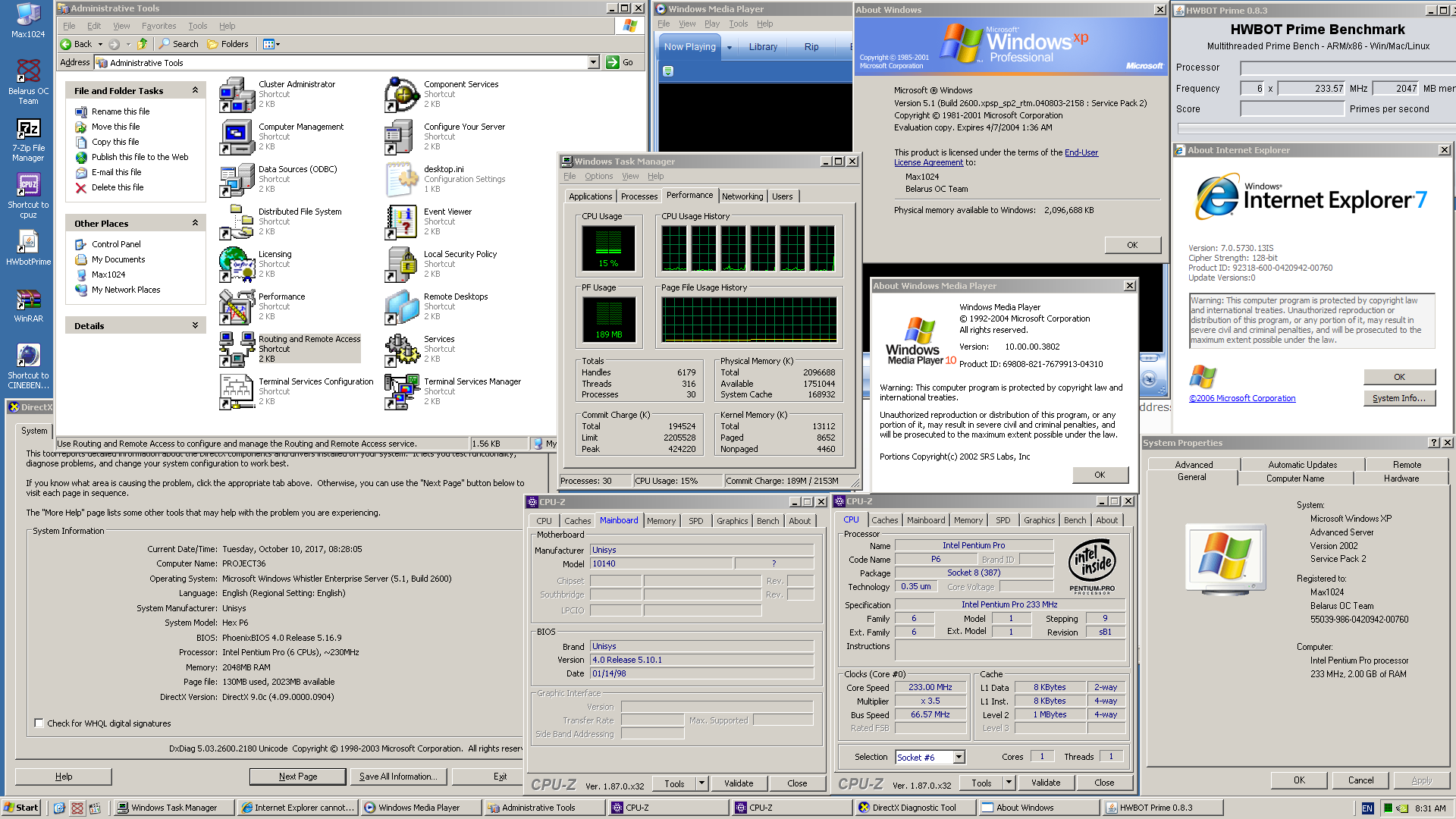The image size is (1456, 819).
Task: Open the Computer Management shortcut icon
Action: (x=237, y=136)
